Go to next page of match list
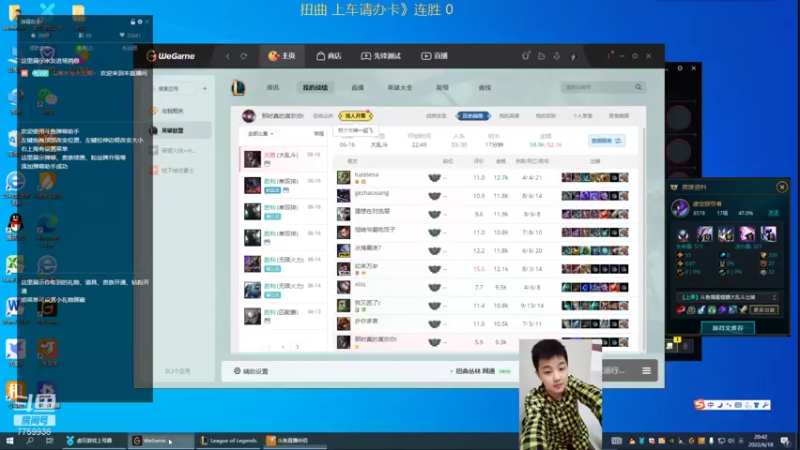The width and height of the screenshot is (800, 450). [x=297, y=347]
